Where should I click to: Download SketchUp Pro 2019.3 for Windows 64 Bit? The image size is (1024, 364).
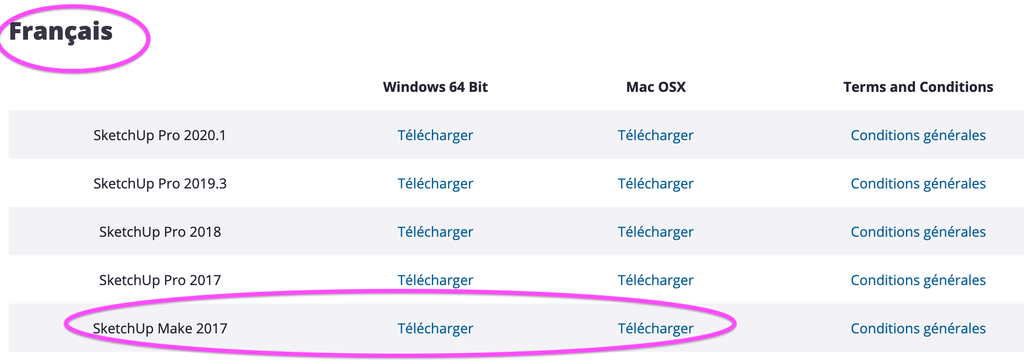coord(435,184)
